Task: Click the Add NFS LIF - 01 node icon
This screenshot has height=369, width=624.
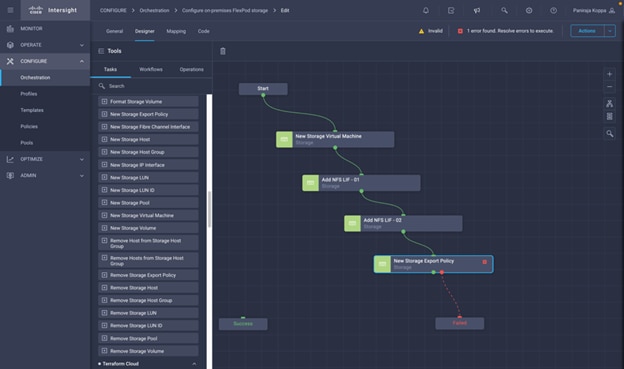Action: point(310,183)
